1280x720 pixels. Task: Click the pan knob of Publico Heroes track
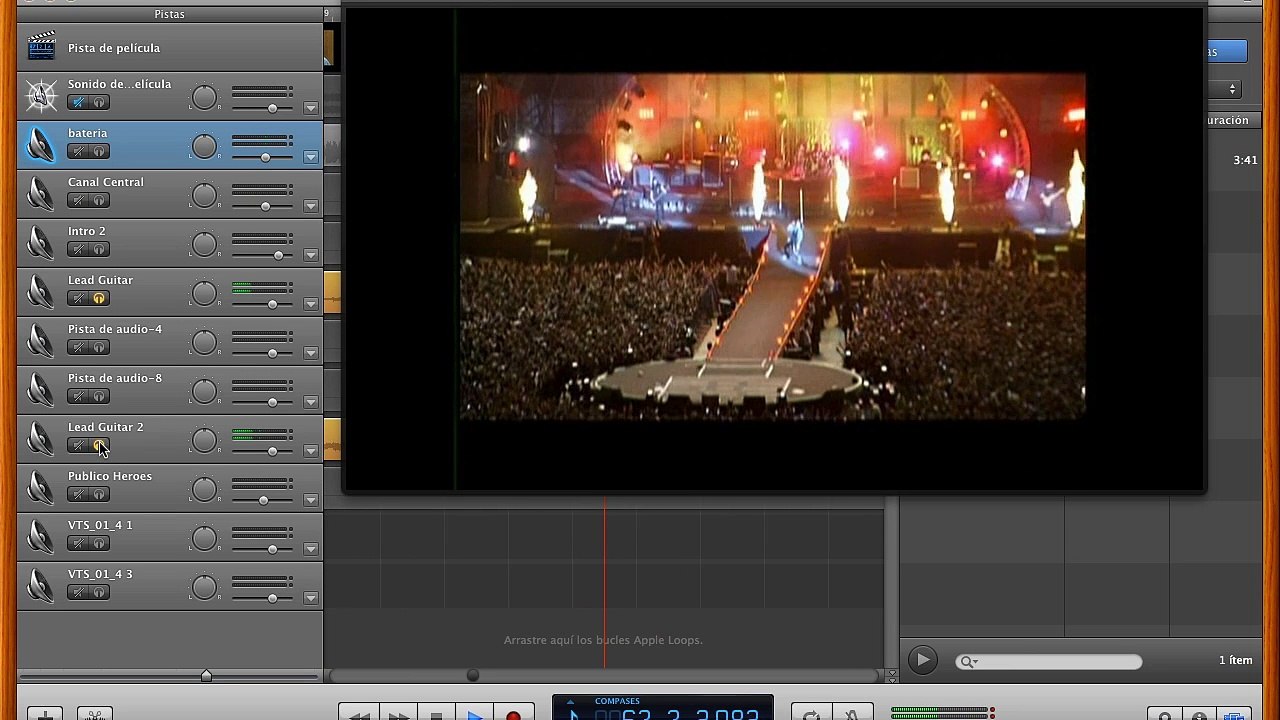pyautogui.click(x=204, y=489)
